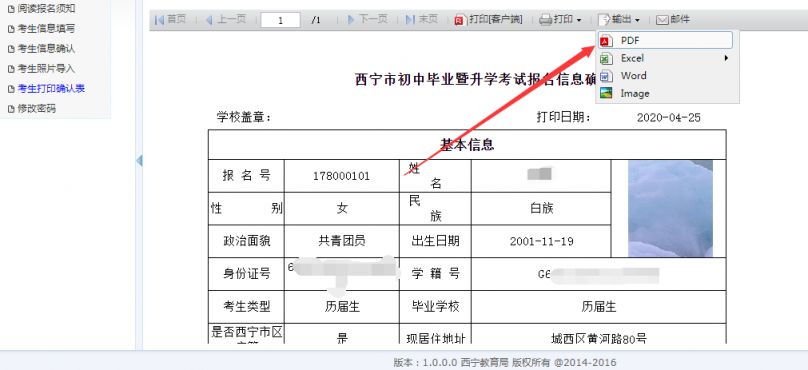Click the red client-print icon
Viewport: 808px width, 370px height.
[460, 20]
